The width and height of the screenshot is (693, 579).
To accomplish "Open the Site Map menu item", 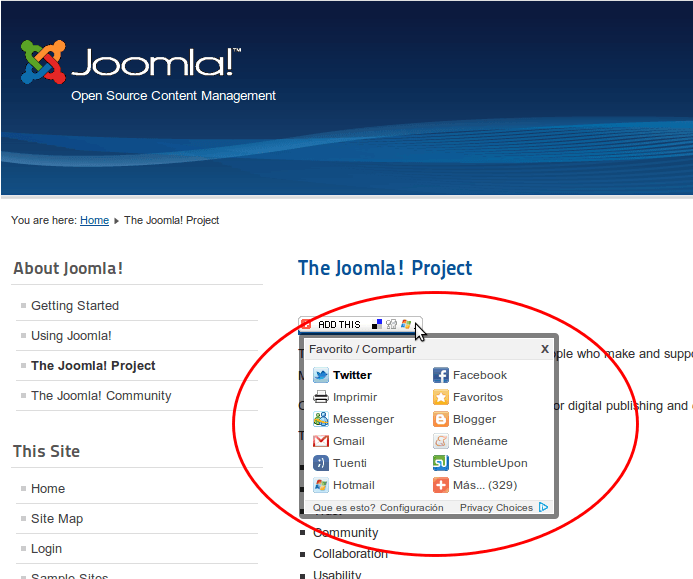I will (57, 518).
